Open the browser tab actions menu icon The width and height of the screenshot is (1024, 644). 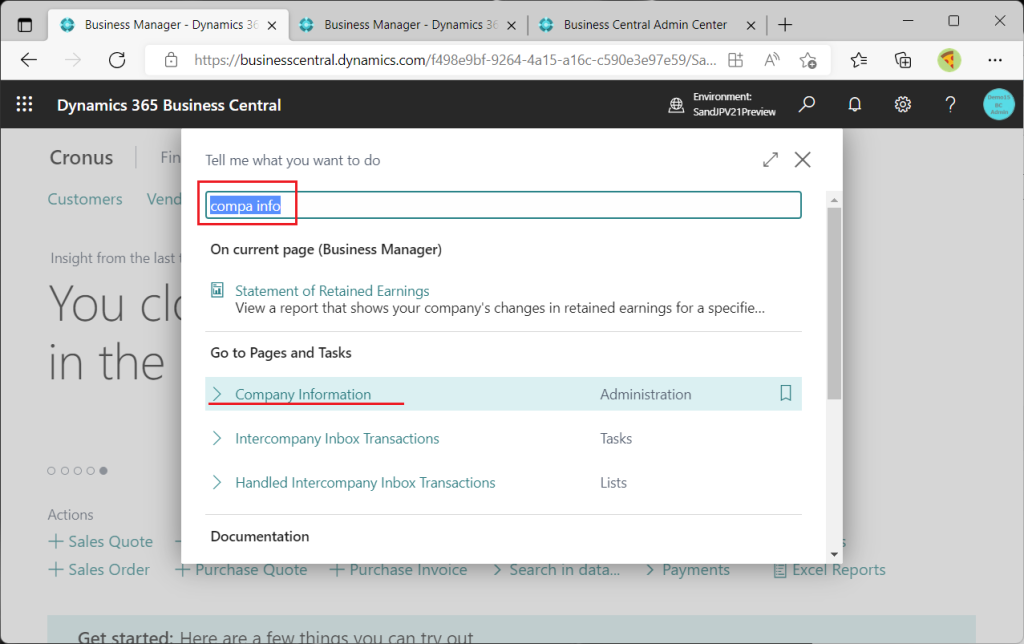(x=25, y=25)
